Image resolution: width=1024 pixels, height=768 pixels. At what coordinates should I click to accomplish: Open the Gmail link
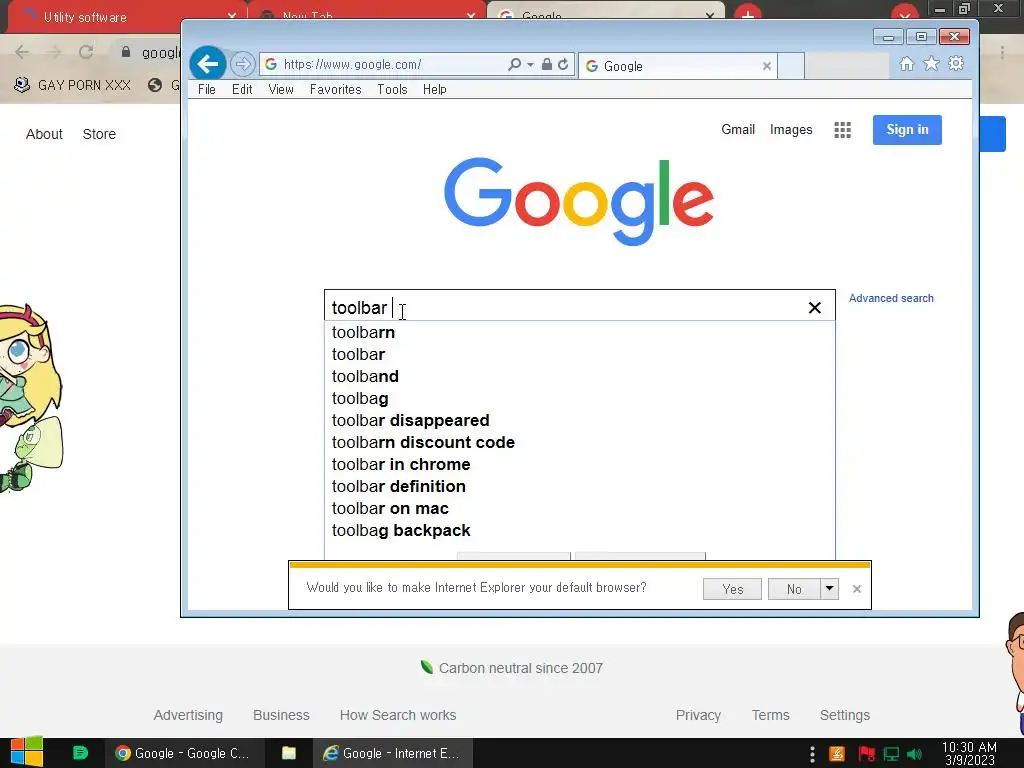click(x=738, y=129)
